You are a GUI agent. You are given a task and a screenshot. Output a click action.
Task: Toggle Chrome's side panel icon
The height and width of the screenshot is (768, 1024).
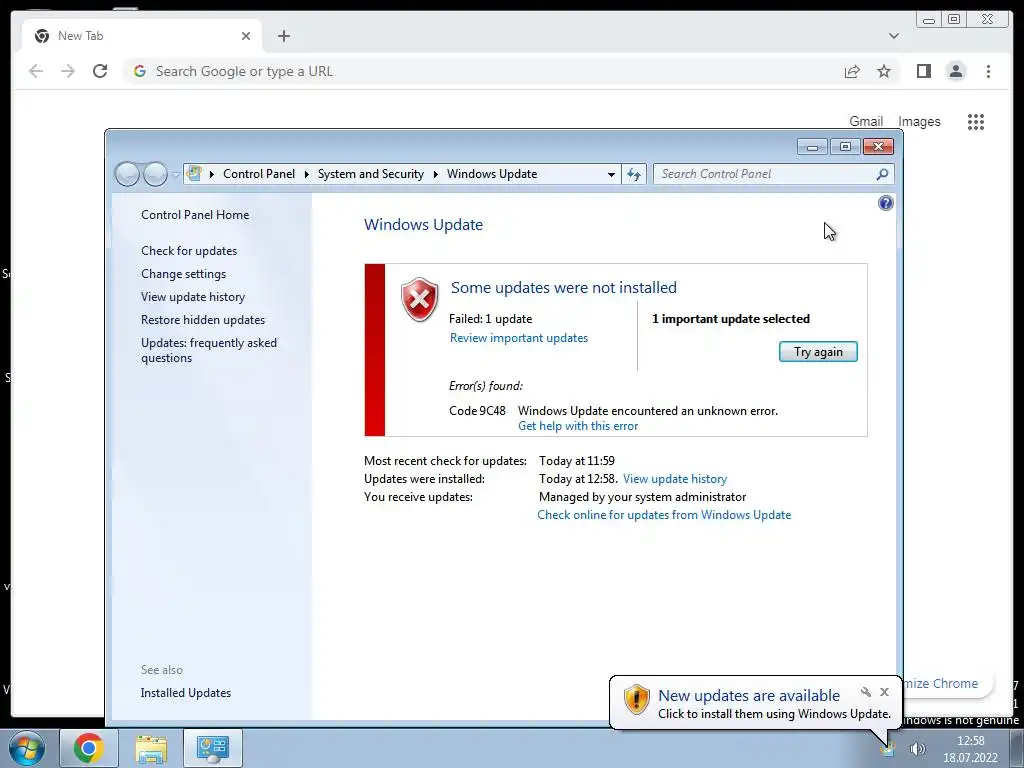(x=923, y=71)
